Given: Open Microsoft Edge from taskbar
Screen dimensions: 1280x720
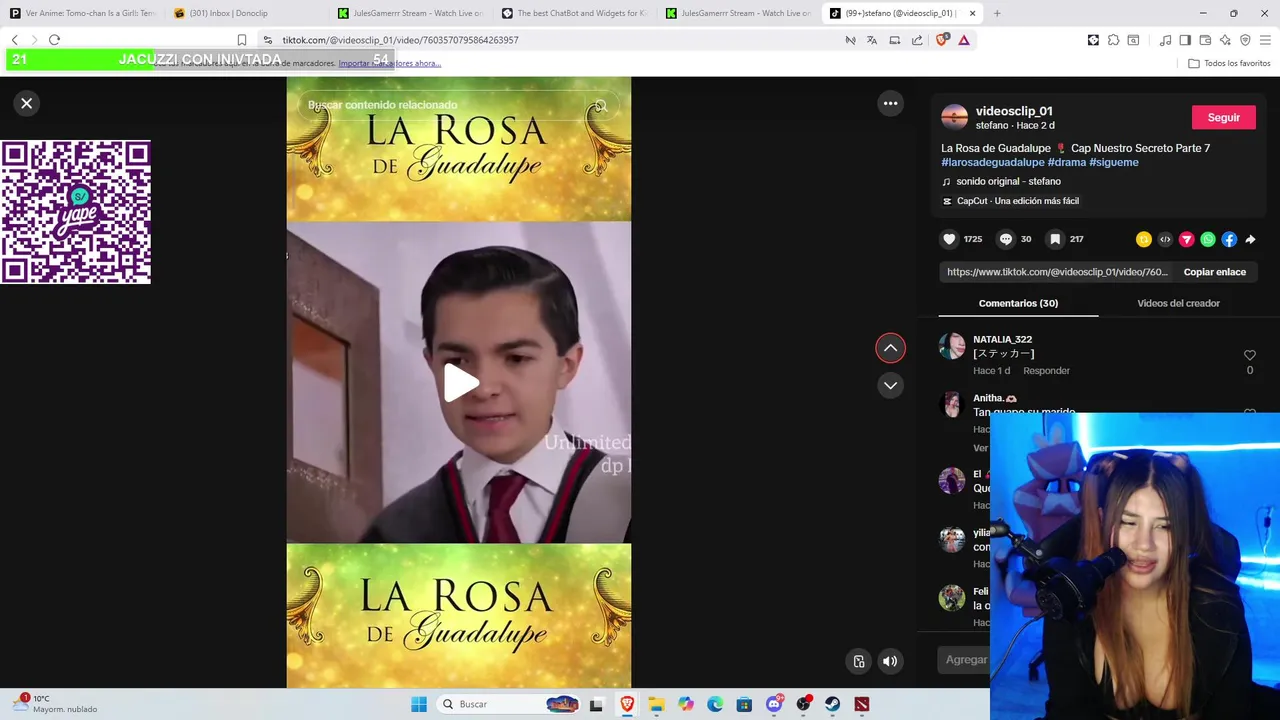Looking at the screenshot, I should [x=715, y=704].
